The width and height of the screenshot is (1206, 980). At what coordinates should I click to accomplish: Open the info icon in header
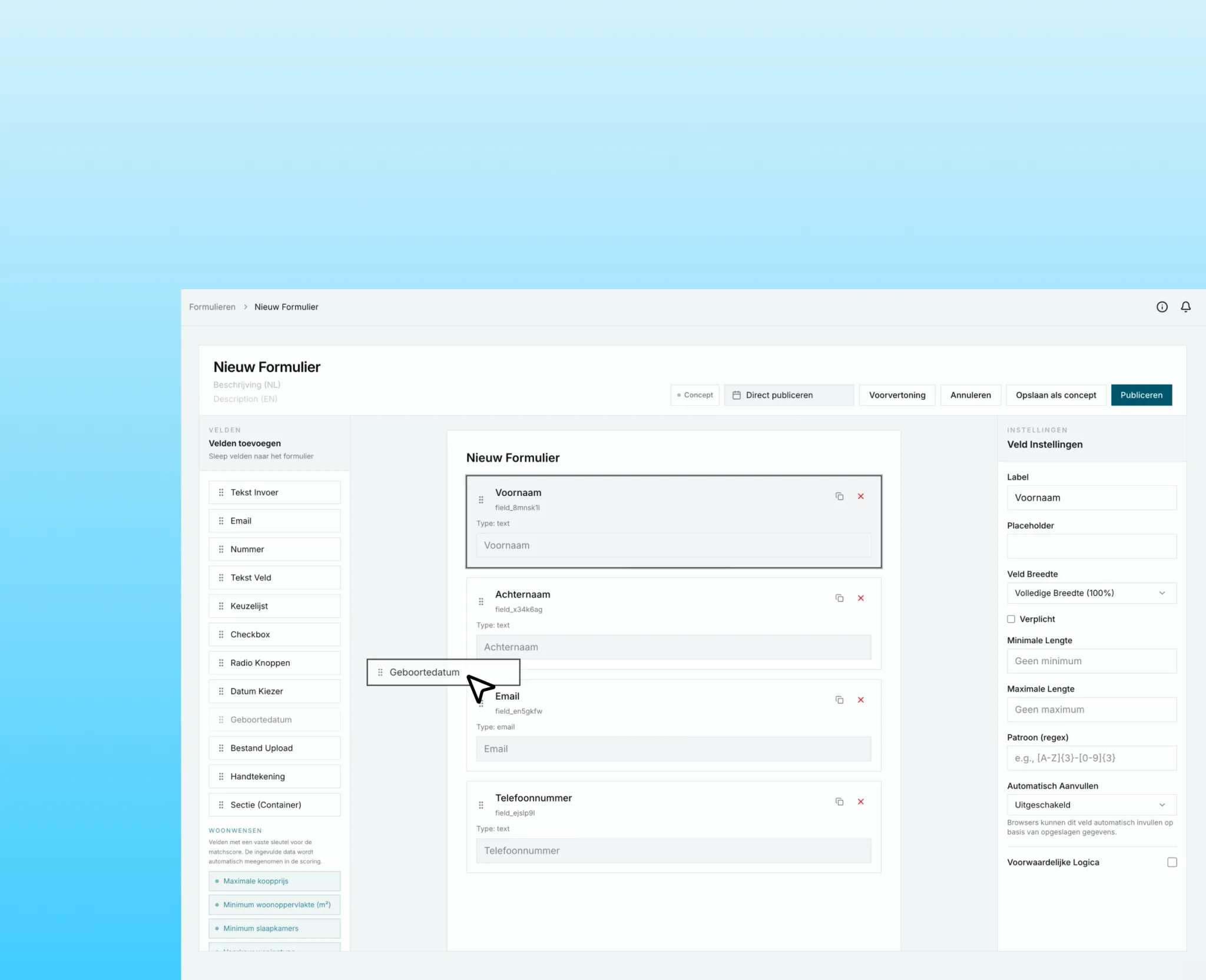point(1161,307)
